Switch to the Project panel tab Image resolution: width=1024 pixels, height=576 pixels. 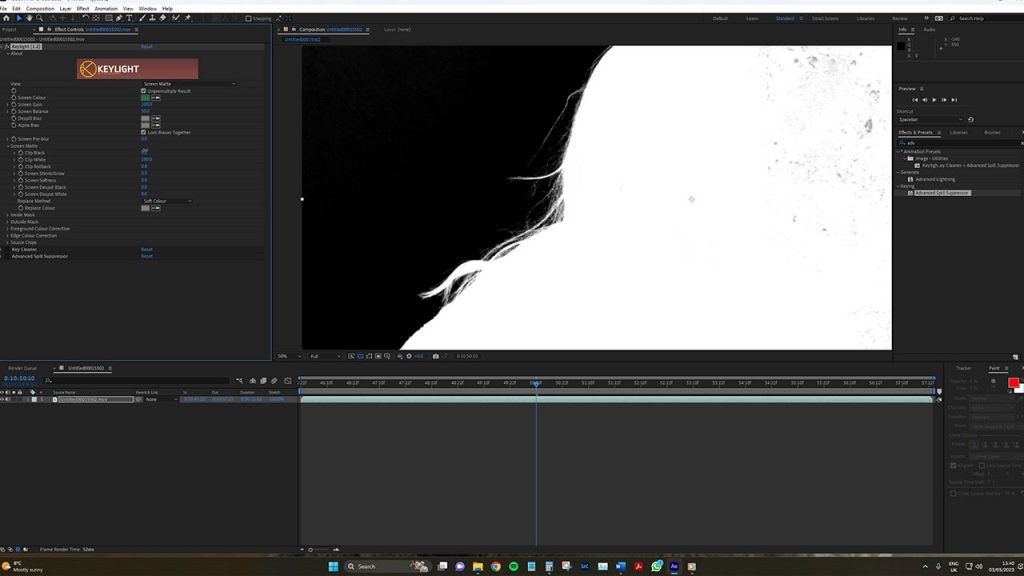9,29
